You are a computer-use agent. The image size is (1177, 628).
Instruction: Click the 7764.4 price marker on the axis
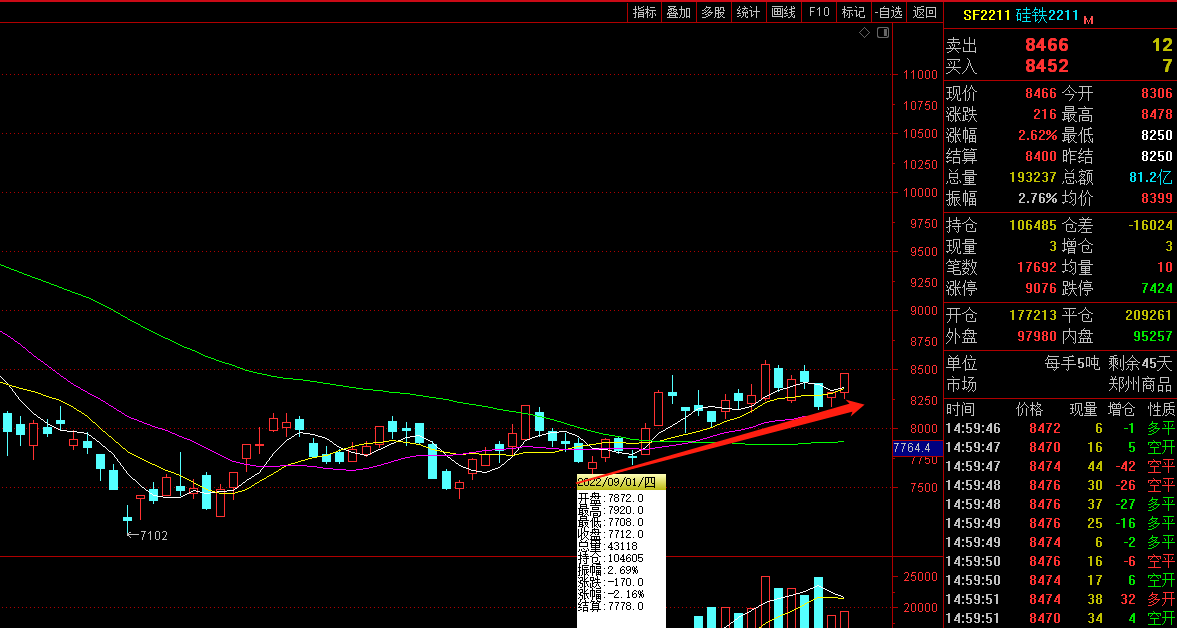click(x=912, y=448)
